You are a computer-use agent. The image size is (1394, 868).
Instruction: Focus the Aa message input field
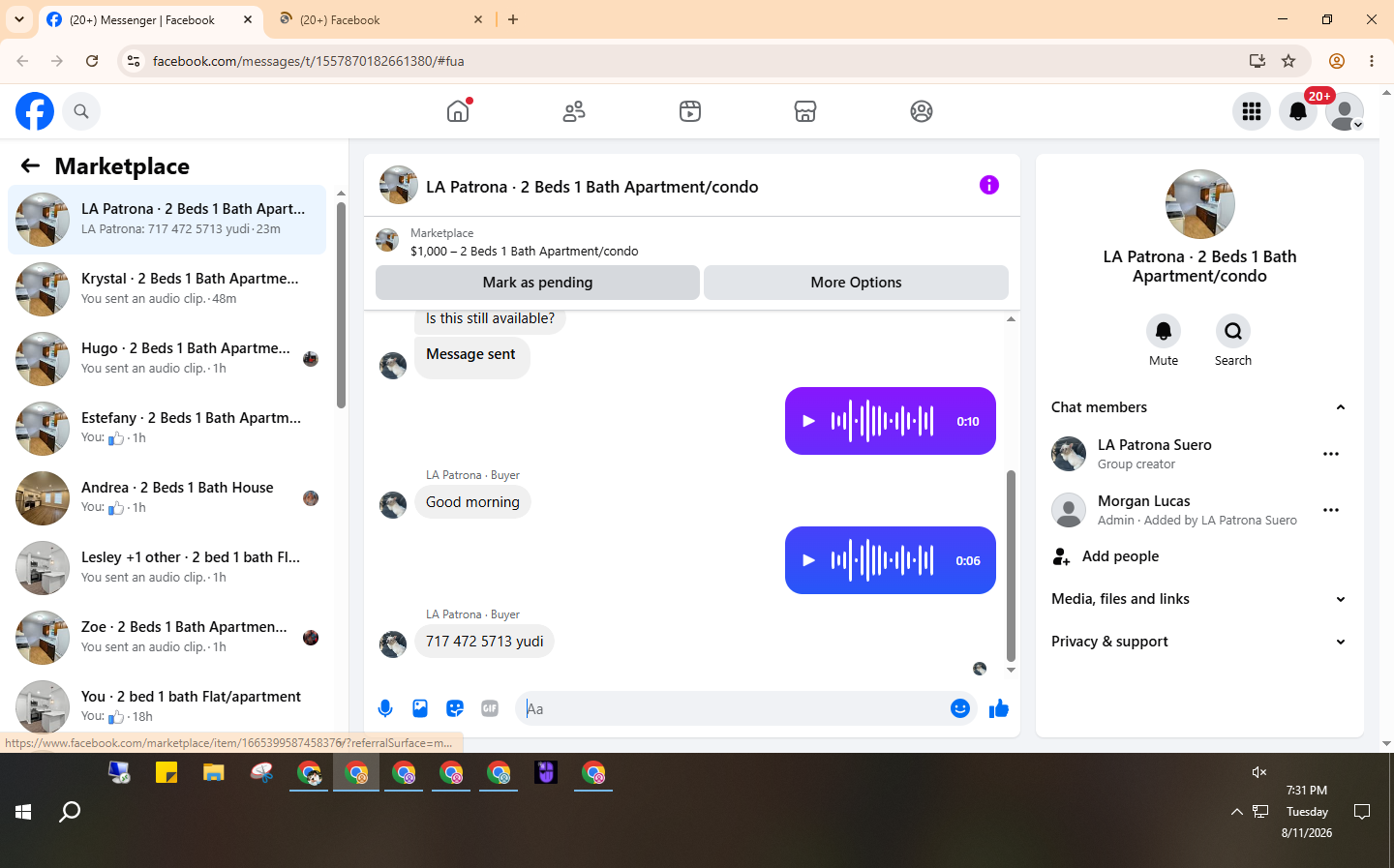pos(732,708)
